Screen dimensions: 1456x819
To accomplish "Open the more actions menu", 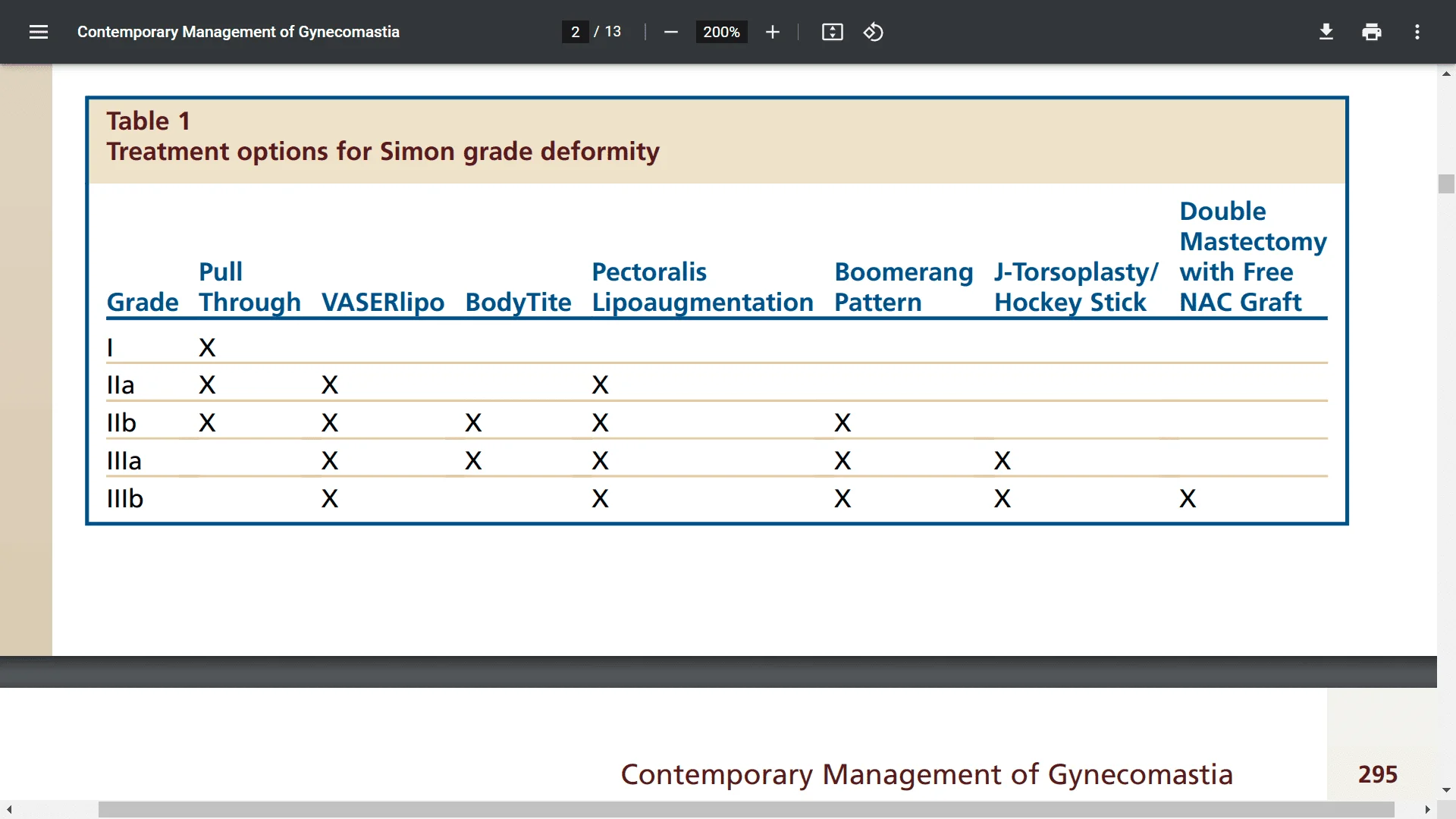I will click(1417, 32).
